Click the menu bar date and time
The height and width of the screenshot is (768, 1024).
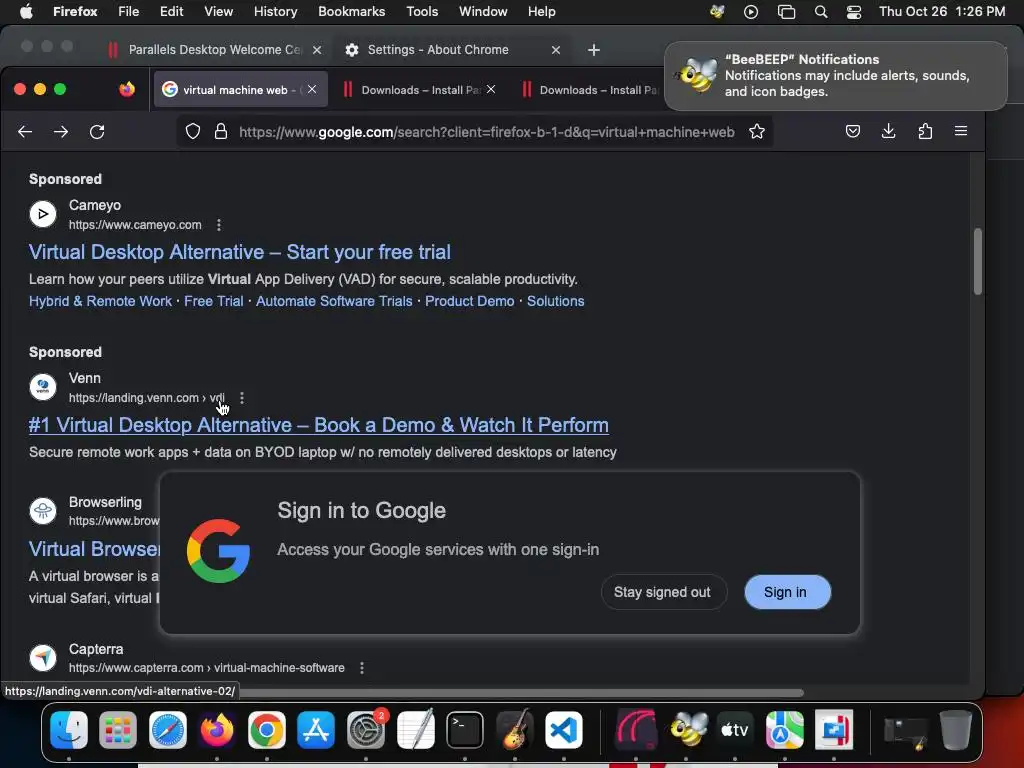pyautogui.click(x=942, y=12)
